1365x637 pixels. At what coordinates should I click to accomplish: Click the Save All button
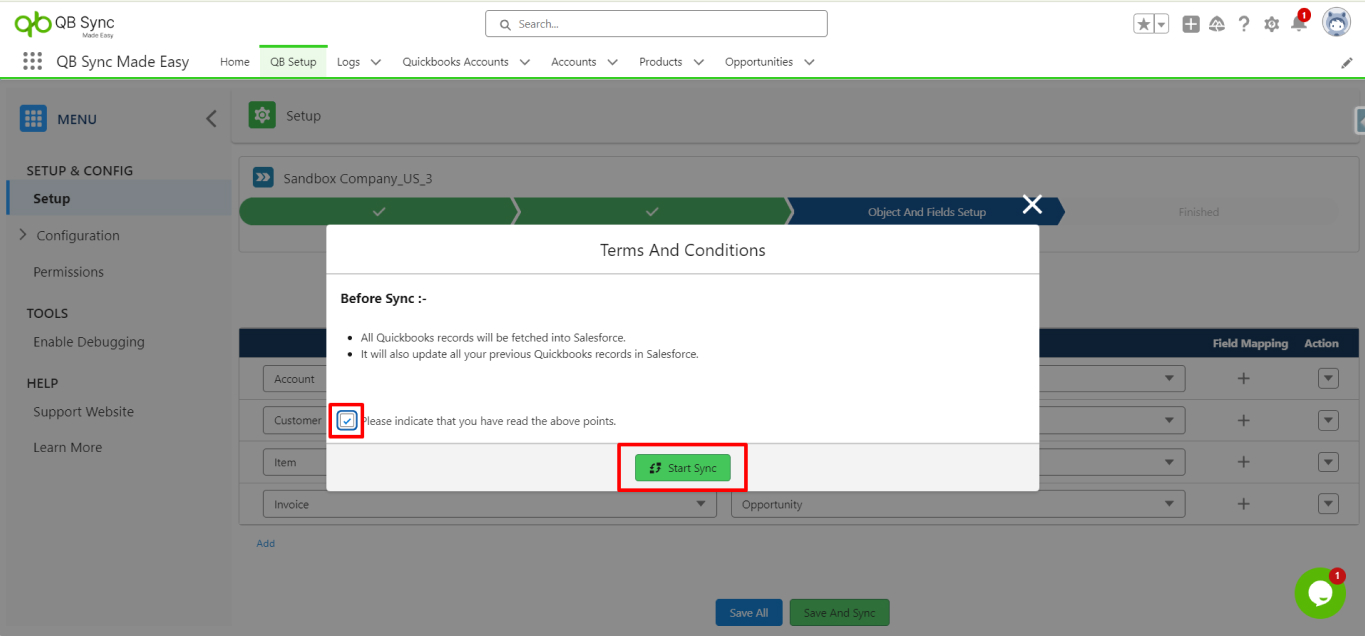(749, 613)
